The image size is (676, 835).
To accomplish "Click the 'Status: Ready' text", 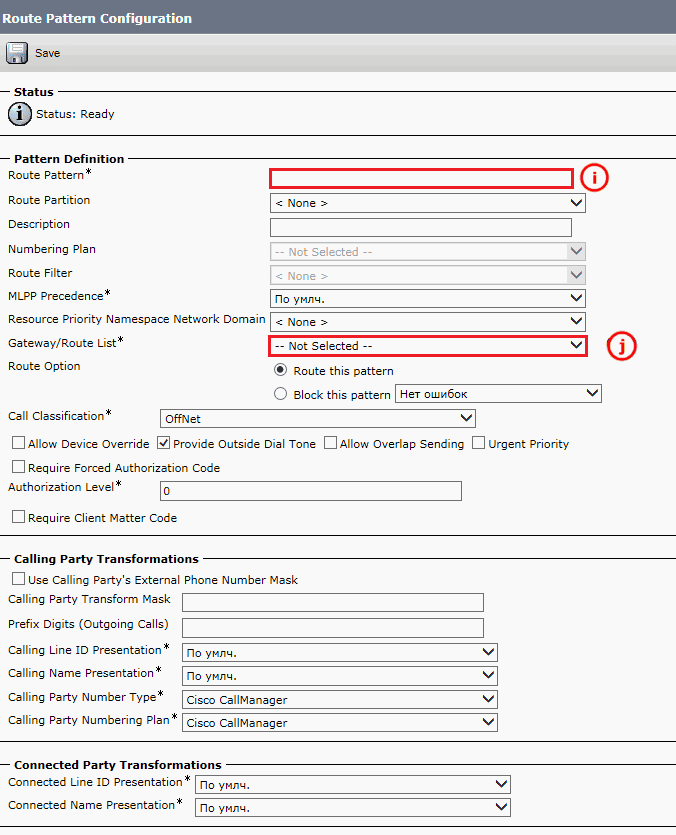I will point(75,114).
